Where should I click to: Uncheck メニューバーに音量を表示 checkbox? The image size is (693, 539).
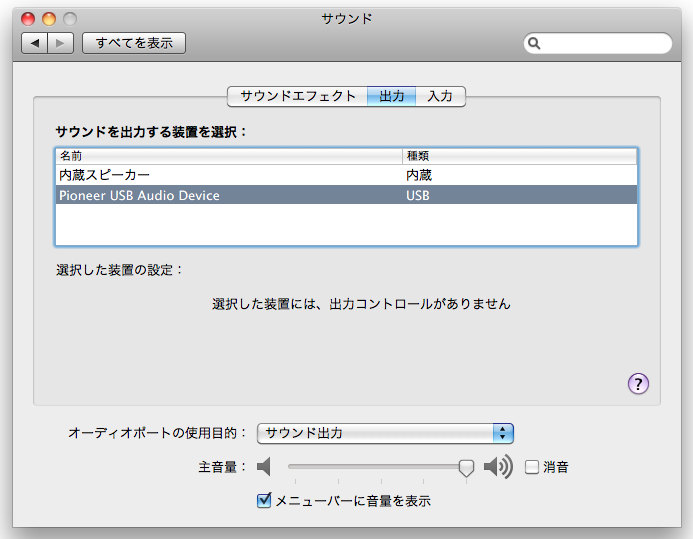[x=265, y=501]
